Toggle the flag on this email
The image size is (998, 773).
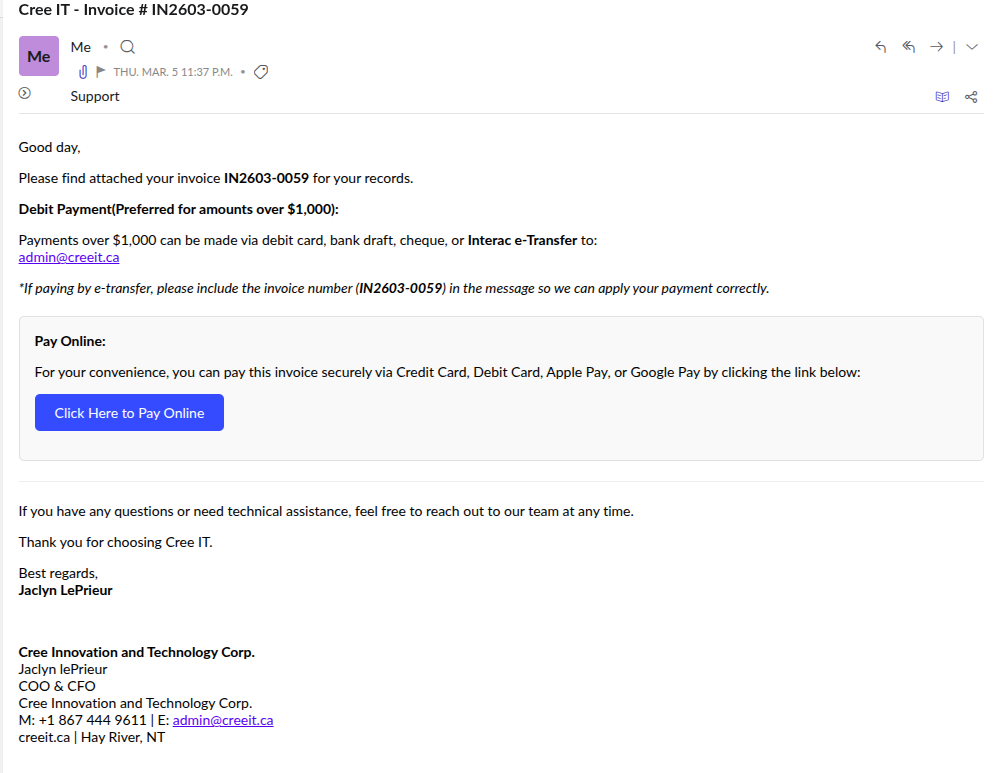pos(101,71)
